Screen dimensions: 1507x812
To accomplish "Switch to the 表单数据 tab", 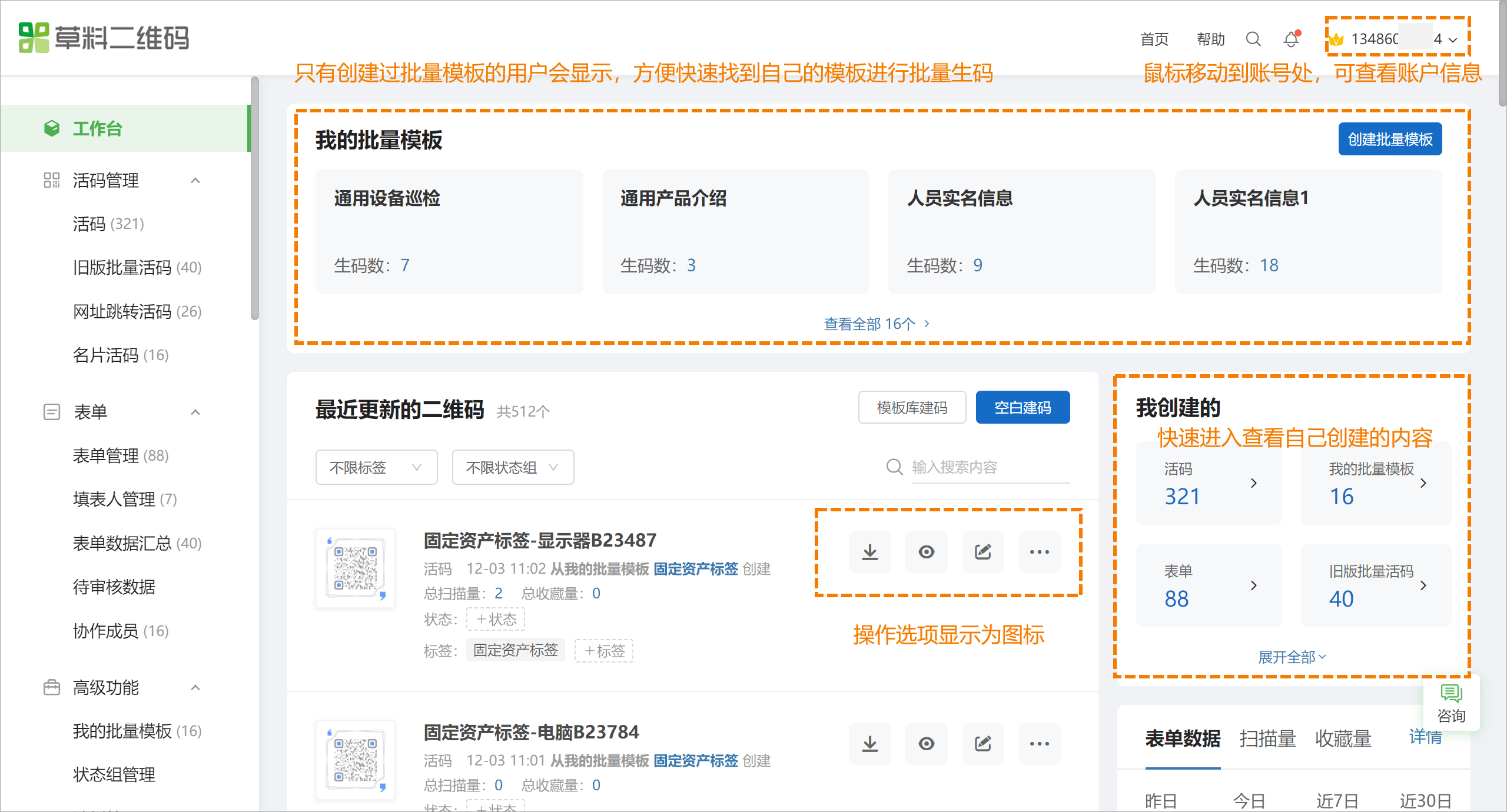I will [x=1183, y=738].
